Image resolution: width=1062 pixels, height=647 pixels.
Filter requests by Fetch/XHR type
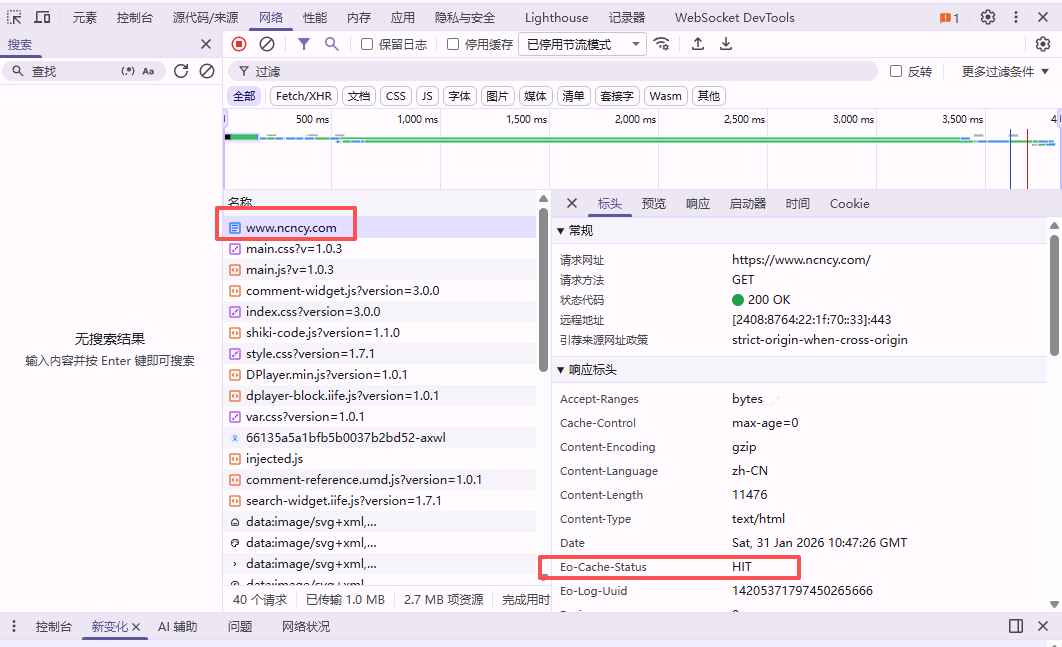point(303,96)
